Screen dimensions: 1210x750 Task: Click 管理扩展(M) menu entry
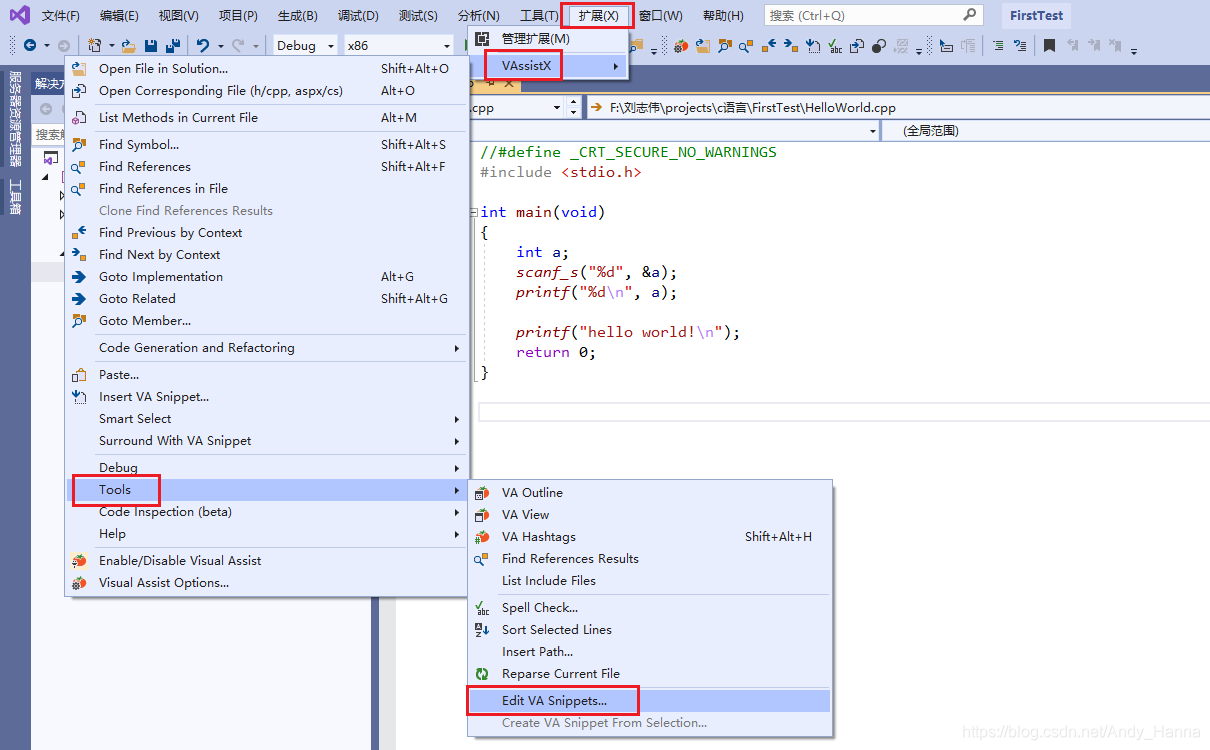[548, 39]
